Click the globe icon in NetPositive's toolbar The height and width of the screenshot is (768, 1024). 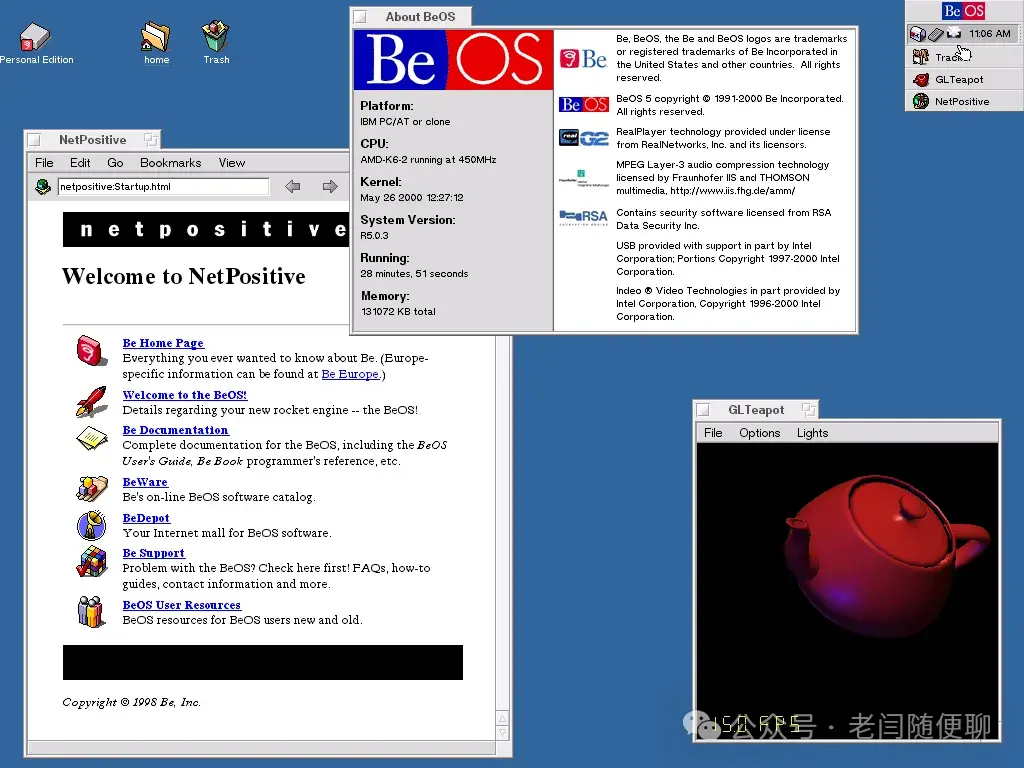(x=42, y=186)
